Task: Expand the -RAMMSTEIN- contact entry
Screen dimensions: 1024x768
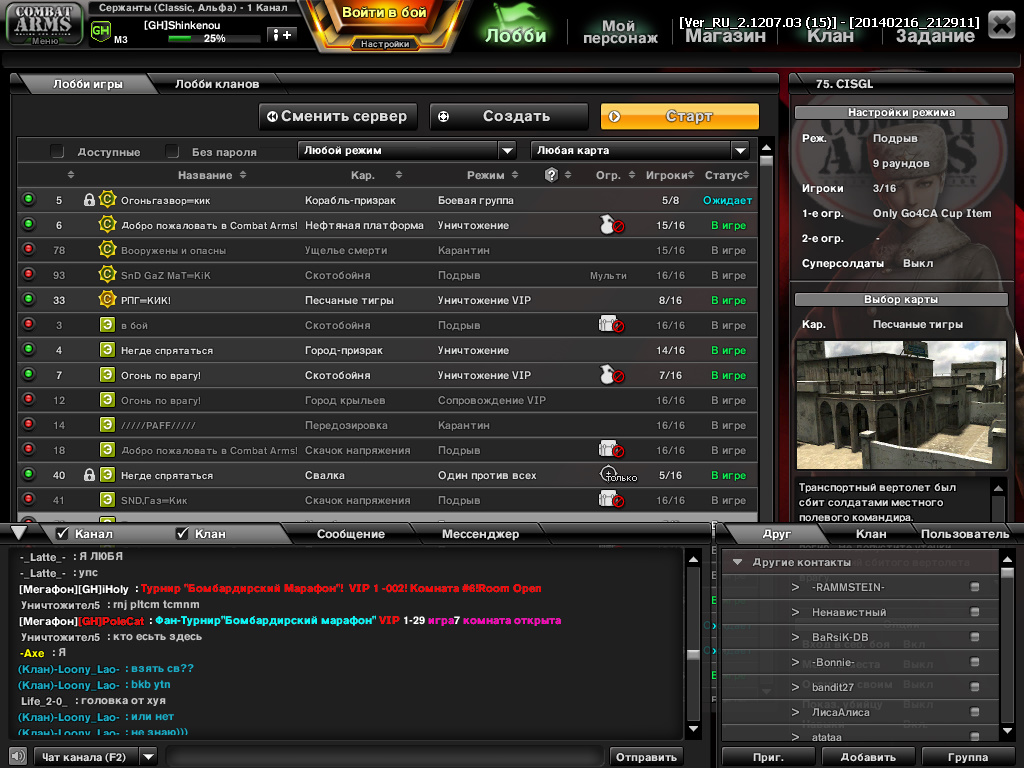Action: [795, 587]
